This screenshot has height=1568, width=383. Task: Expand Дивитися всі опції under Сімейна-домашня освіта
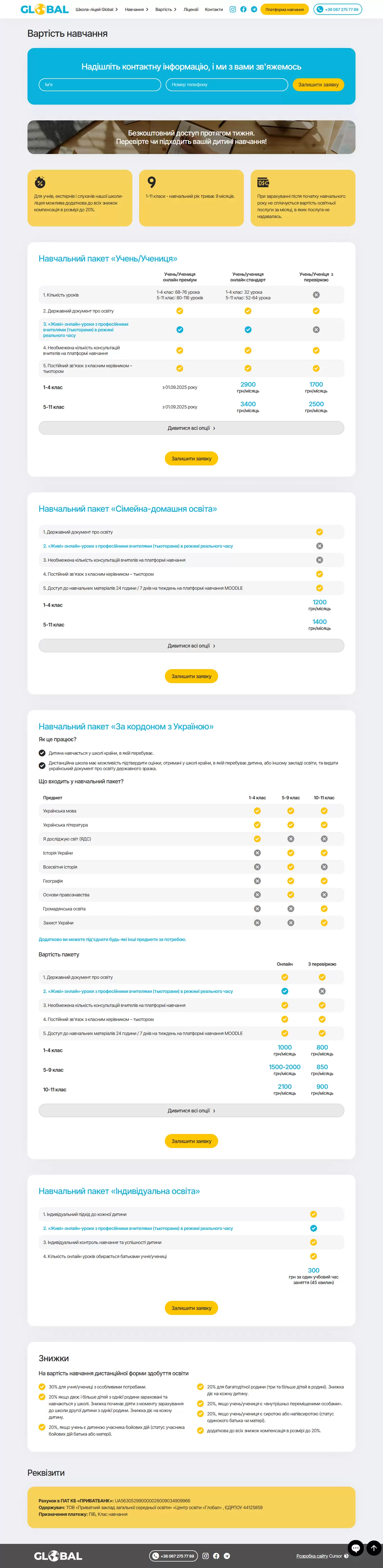pyautogui.click(x=191, y=646)
